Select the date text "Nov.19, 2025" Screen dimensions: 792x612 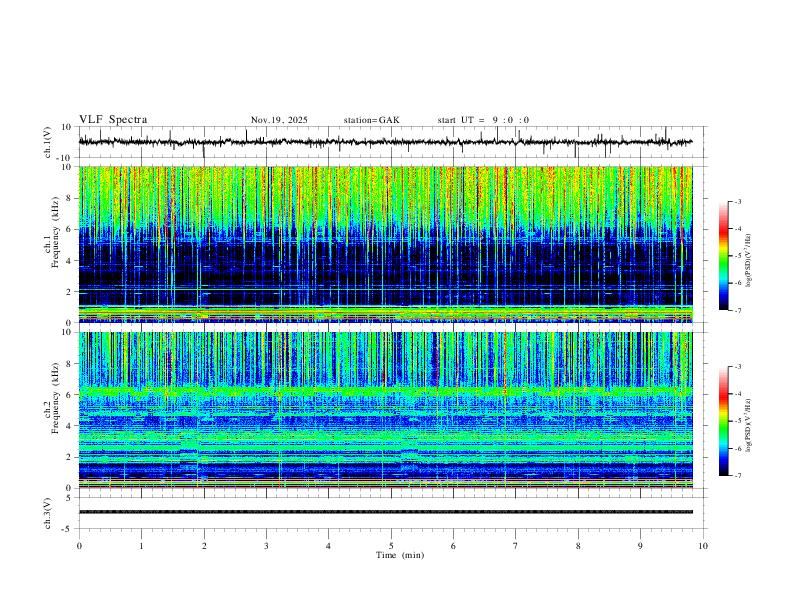point(279,120)
